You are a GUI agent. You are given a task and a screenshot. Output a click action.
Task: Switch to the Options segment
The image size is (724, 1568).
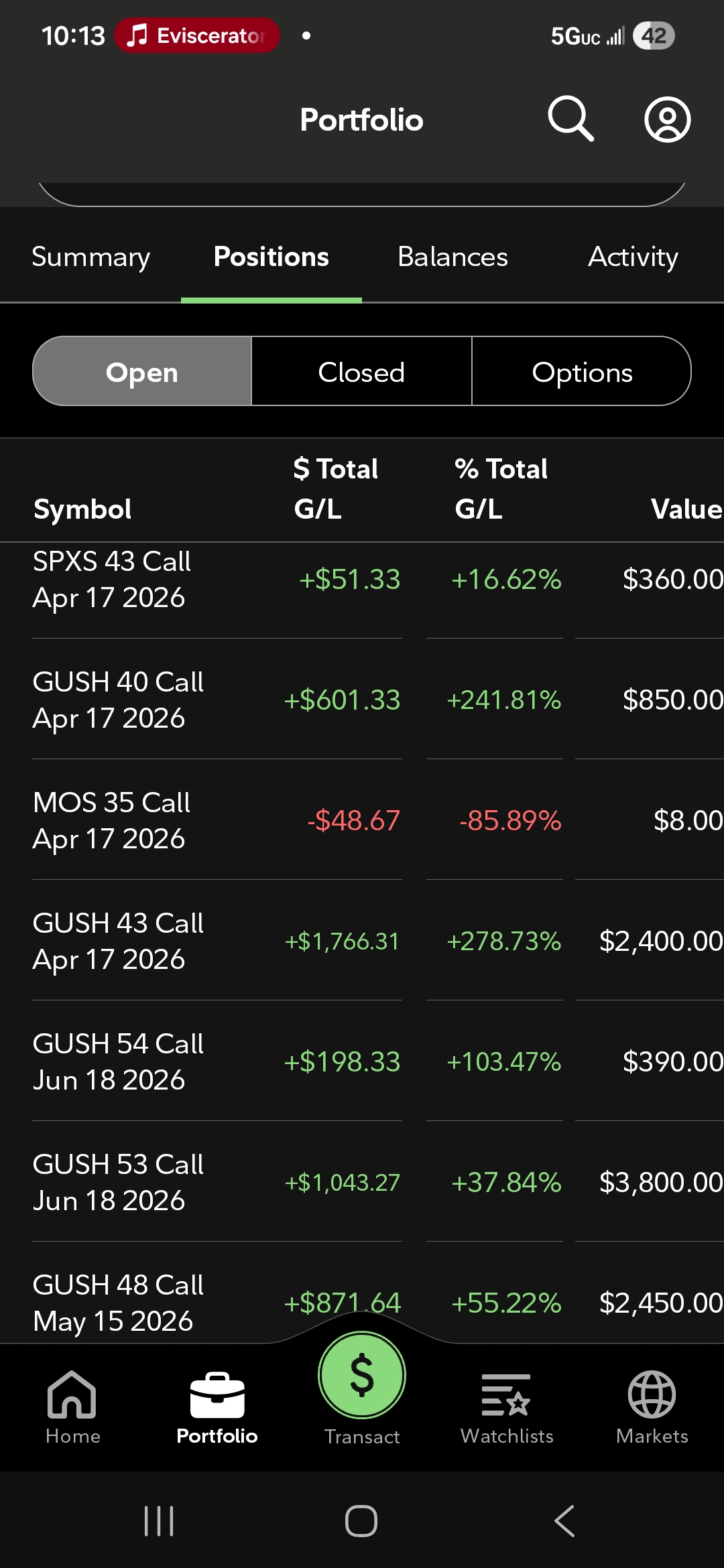click(x=581, y=372)
